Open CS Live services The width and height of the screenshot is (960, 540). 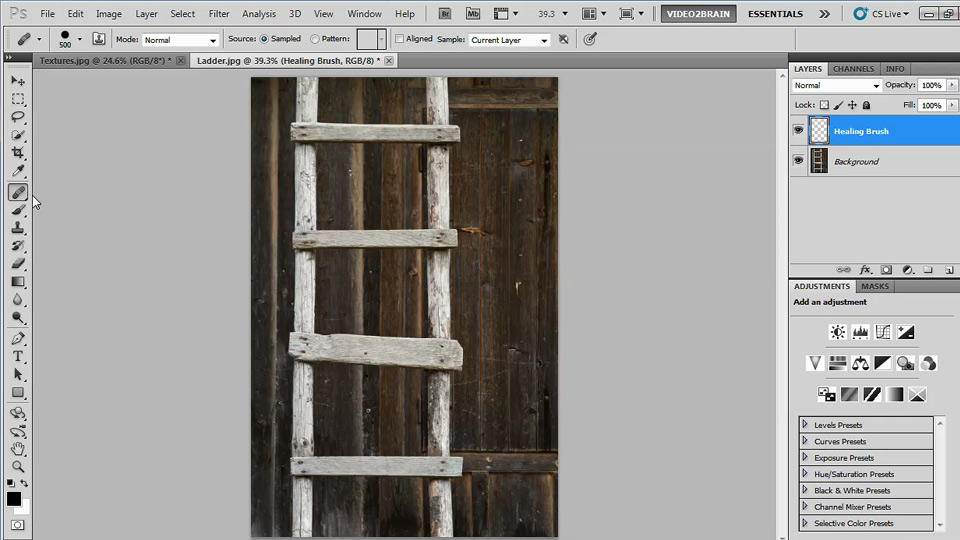coord(882,13)
